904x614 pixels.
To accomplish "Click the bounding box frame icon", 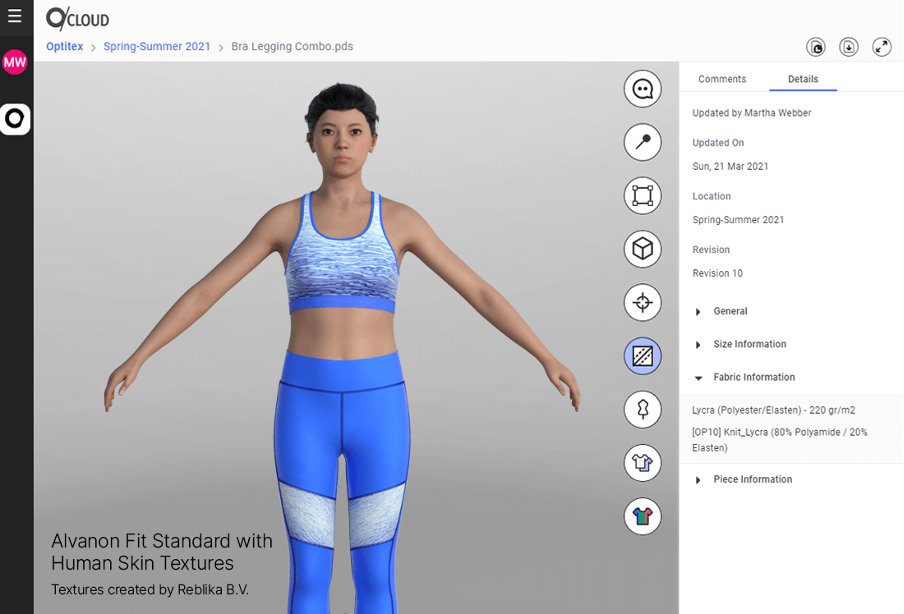I will [642, 195].
